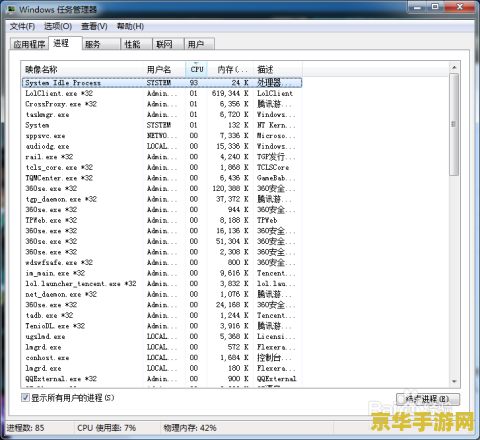The image size is (480, 440).
Task: Toggle 显示所有用户的进程 checkbox
Action: click(x=25, y=397)
